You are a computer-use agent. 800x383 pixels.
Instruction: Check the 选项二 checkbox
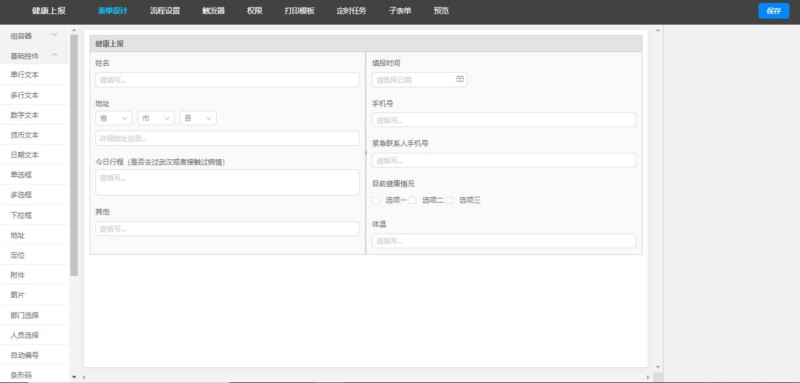(x=413, y=200)
